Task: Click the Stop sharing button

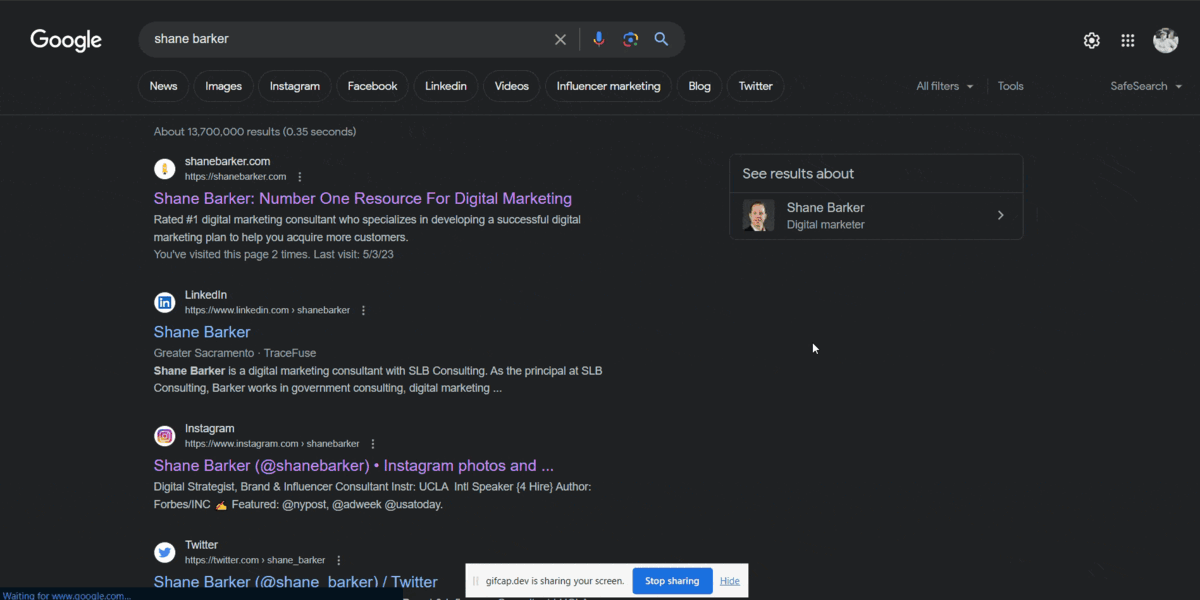Action: pyautogui.click(x=672, y=581)
